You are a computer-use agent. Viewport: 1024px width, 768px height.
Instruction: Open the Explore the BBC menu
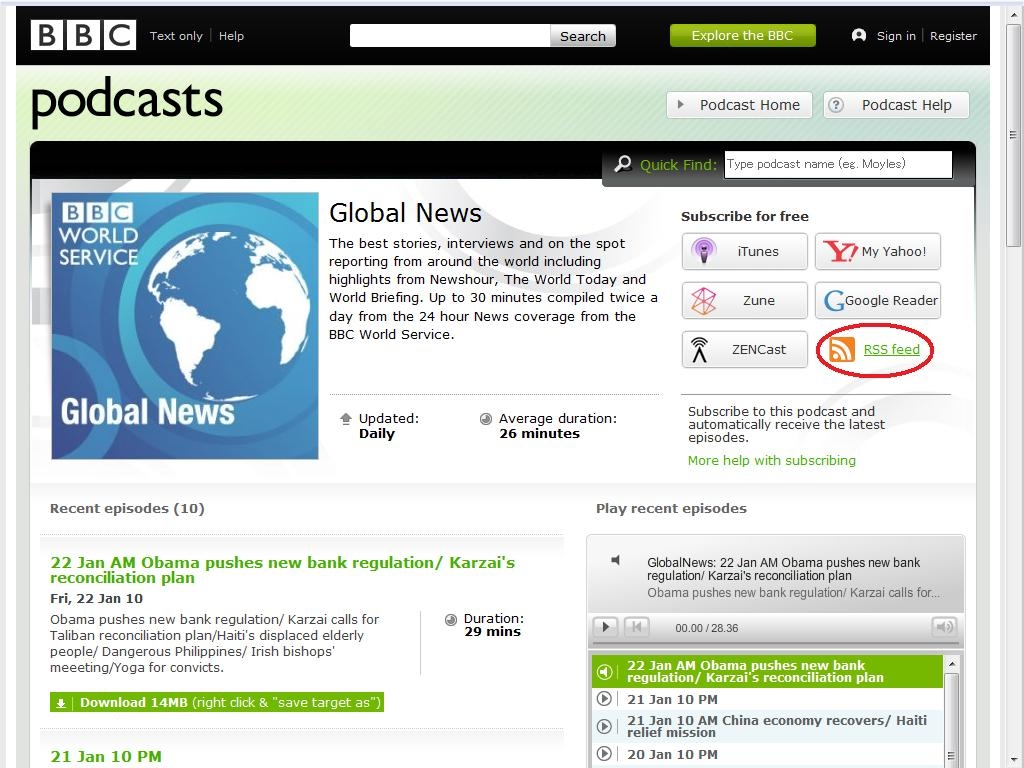pos(743,35)
